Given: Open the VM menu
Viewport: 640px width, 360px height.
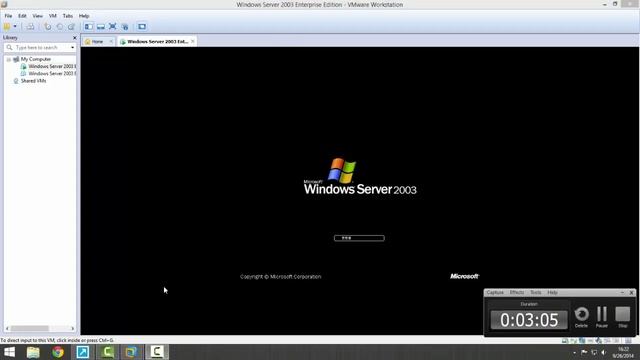Looking at the screenshot, I should tap(53, 16).
